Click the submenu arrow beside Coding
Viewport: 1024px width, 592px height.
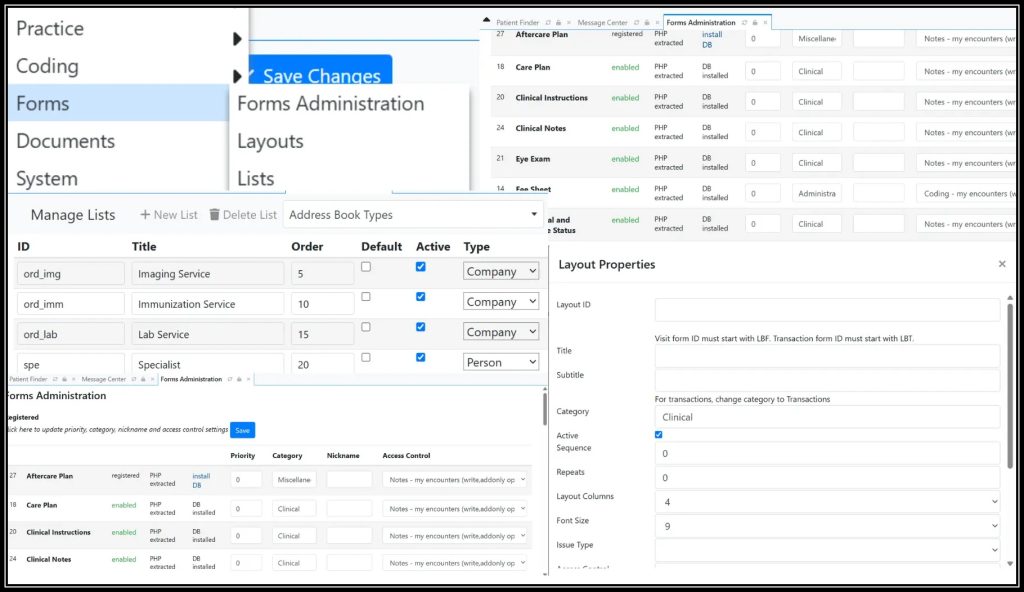(237, 75)
